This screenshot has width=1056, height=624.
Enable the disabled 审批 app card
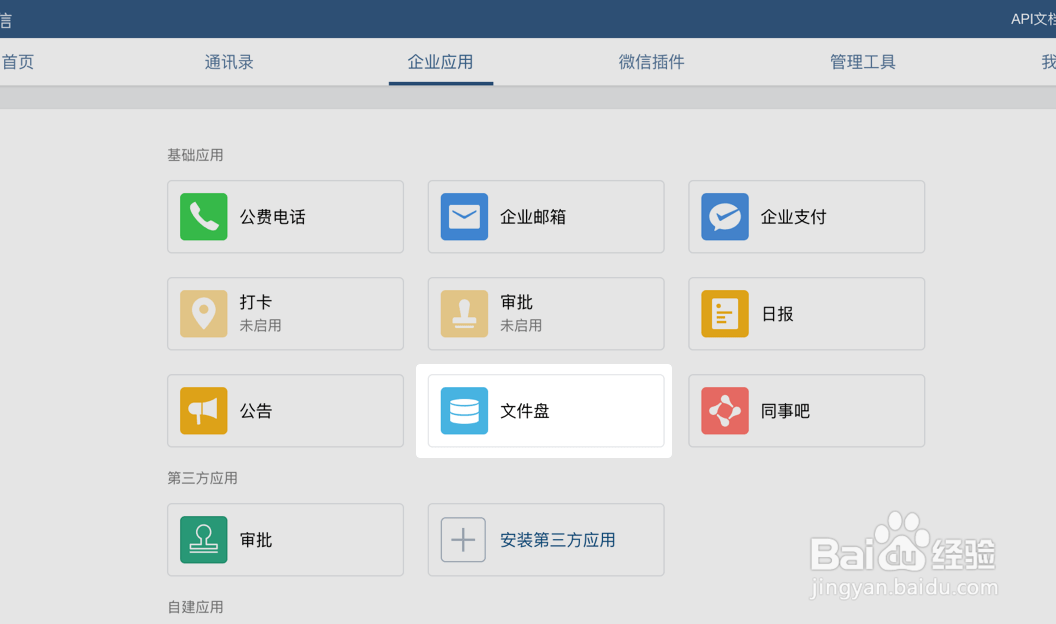pos(546,313)
